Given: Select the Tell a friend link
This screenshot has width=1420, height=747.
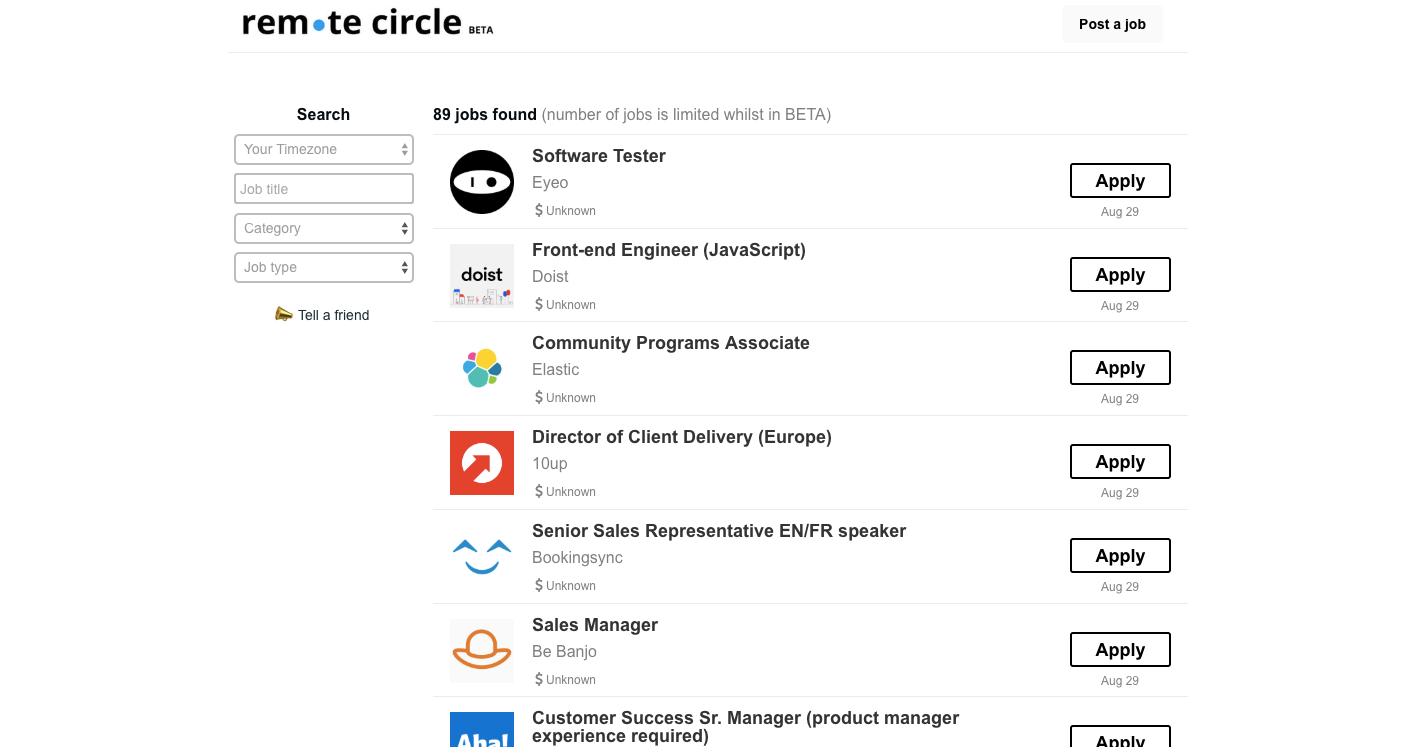Looking at the screenshot, I should click(334, 315).
